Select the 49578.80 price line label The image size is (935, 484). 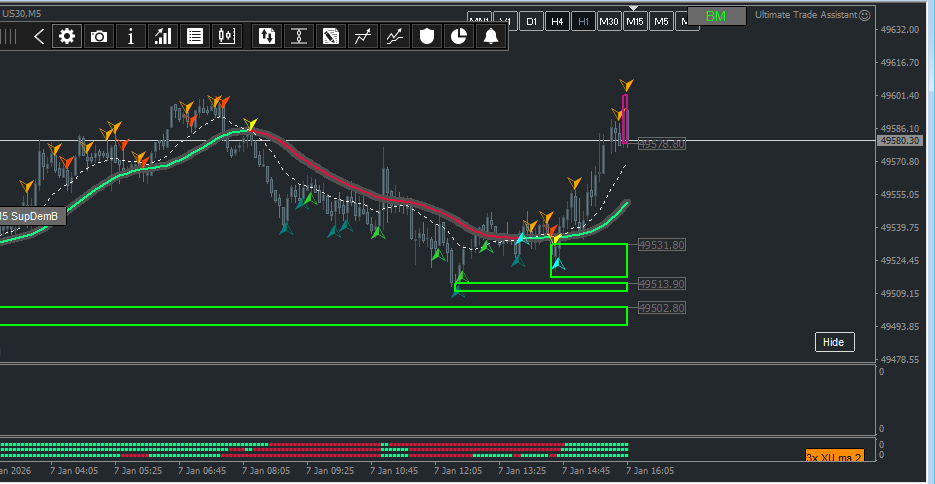662,144
